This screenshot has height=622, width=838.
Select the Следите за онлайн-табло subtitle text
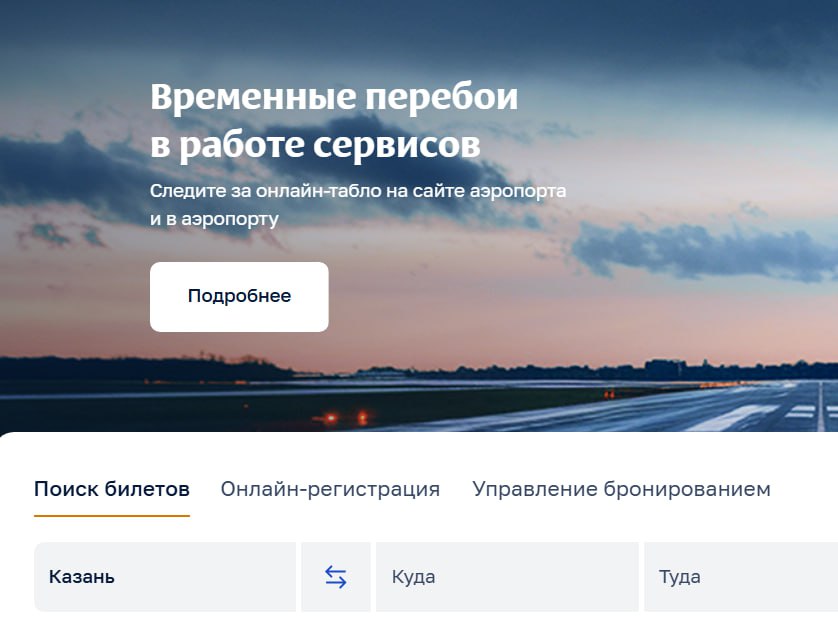click(x=358, y=191)
